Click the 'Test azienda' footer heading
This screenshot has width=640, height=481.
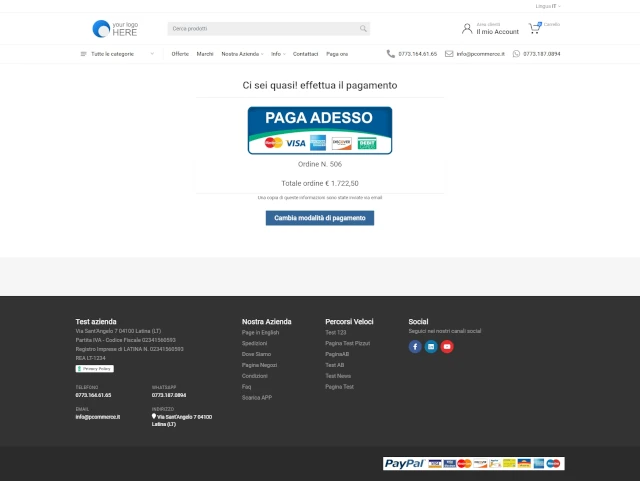(x=96, y=322)
